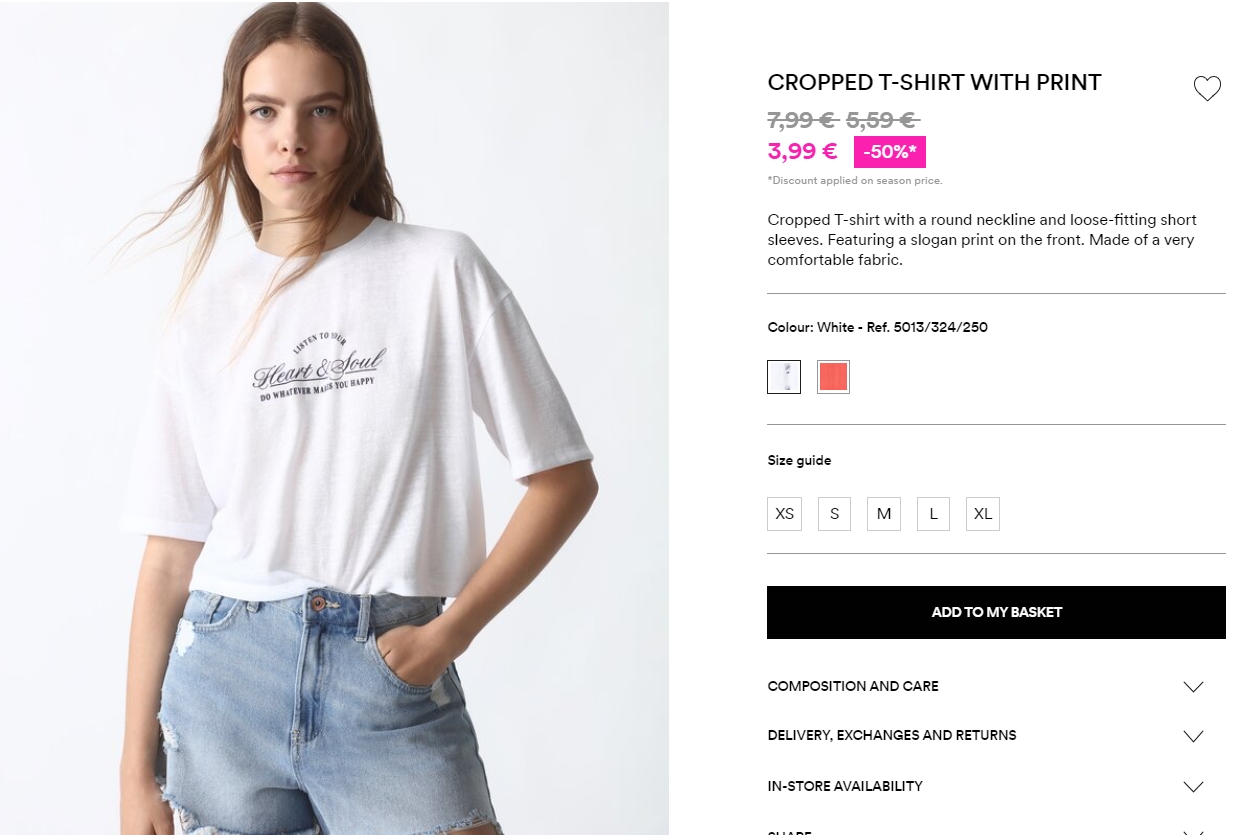Choose size M
Screen dimensions: 1252x835
point(884,514)
